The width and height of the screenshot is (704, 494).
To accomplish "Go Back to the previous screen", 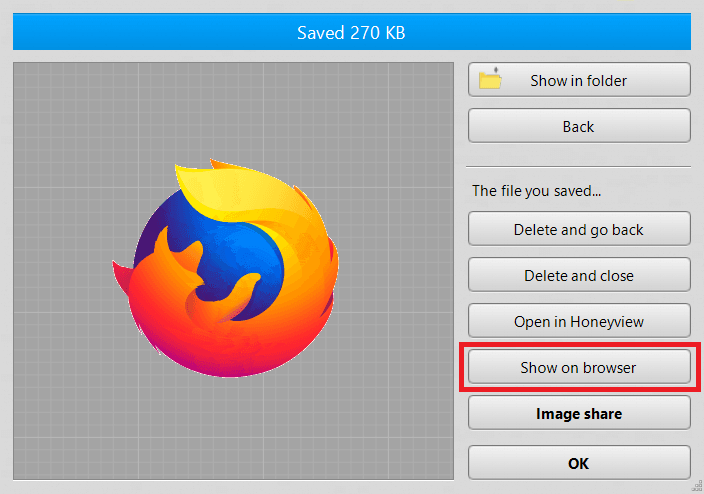I will [579, 127].
